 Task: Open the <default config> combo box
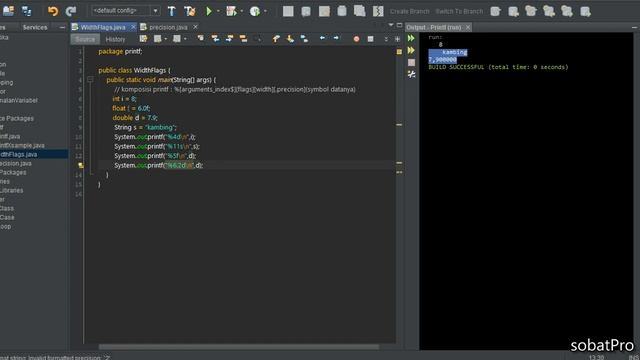click(x=125, y=11)
